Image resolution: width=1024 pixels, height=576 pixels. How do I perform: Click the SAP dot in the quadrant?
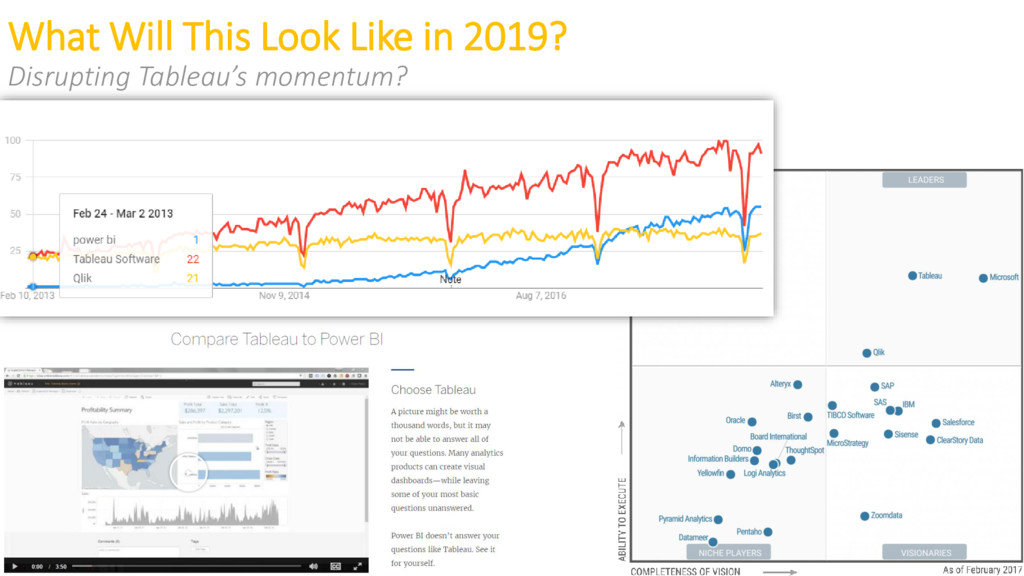pos(874,387)
